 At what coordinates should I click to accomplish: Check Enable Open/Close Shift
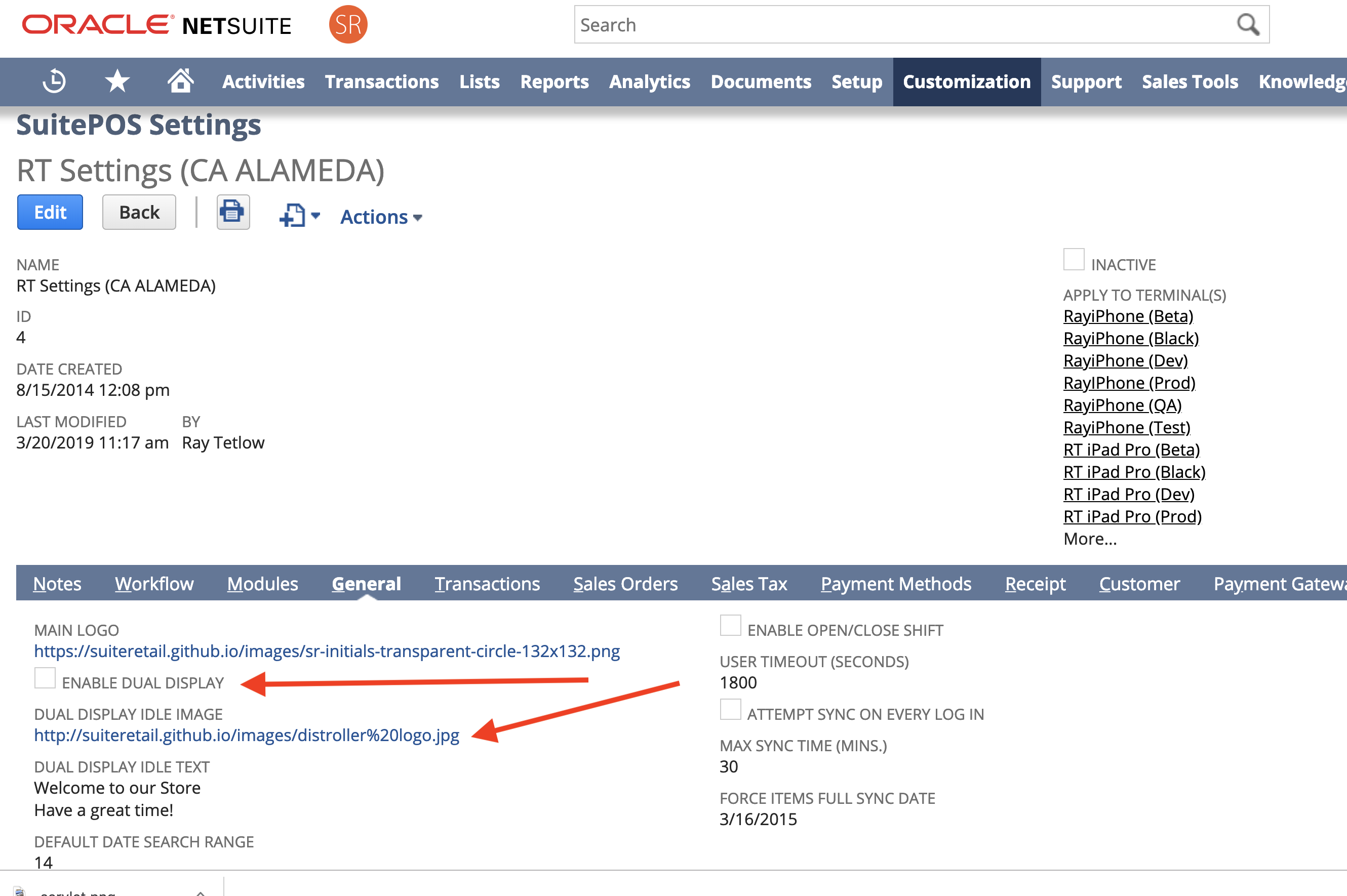coord(730,626)
